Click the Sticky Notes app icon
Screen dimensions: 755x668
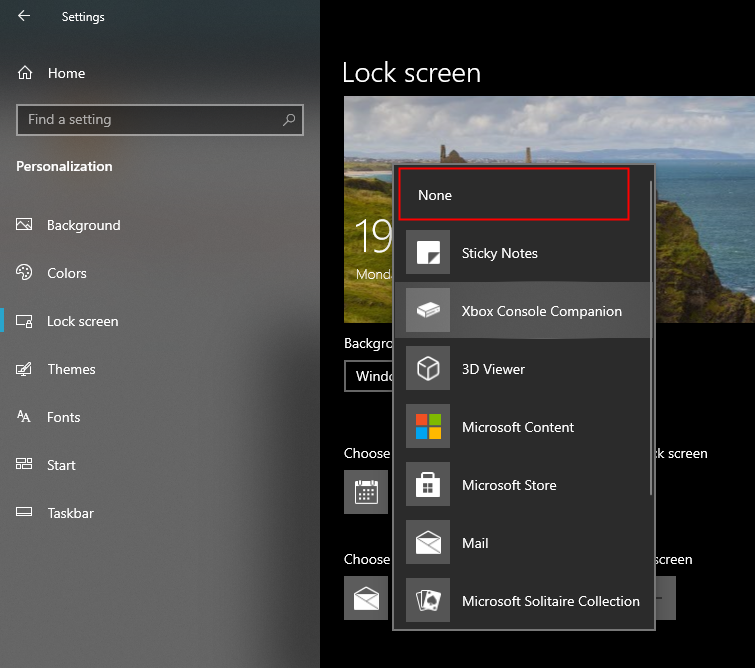coord(428,252)
